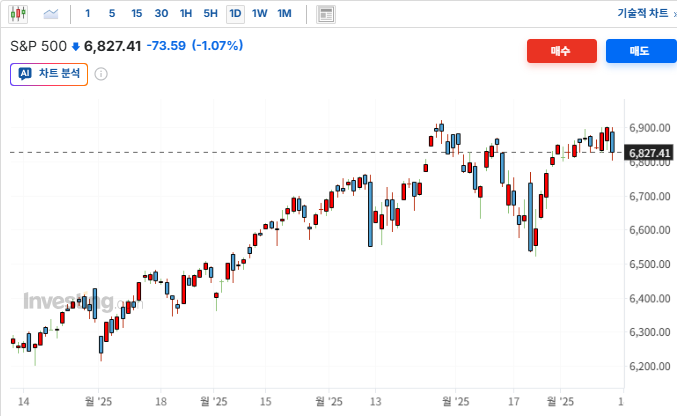Viewport: 677px width, 416px height.
Task: Click the 15 date label on the time axis
Action: point(266,402)
